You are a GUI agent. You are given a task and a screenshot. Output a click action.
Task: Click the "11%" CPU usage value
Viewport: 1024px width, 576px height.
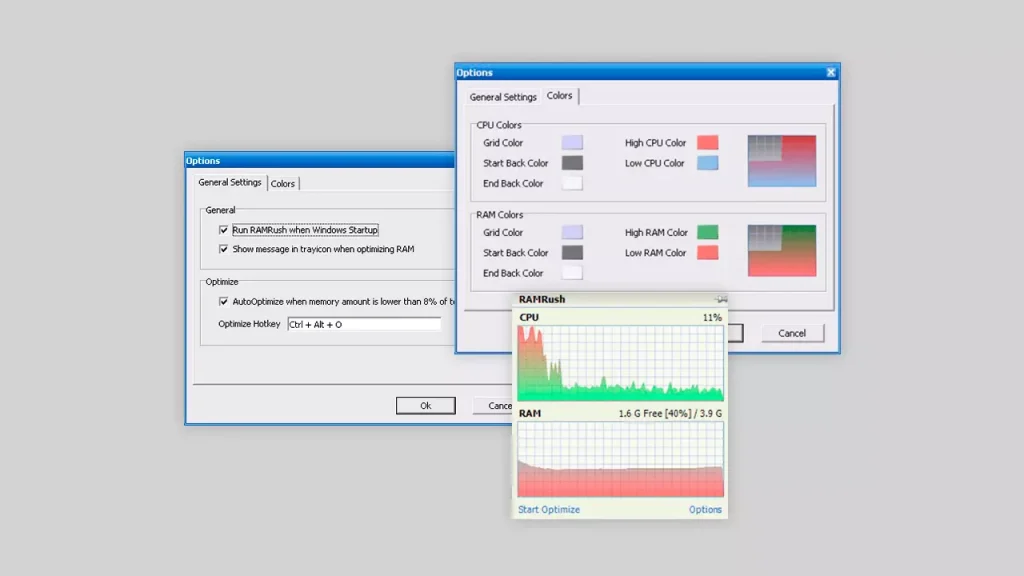coord(712,317)
